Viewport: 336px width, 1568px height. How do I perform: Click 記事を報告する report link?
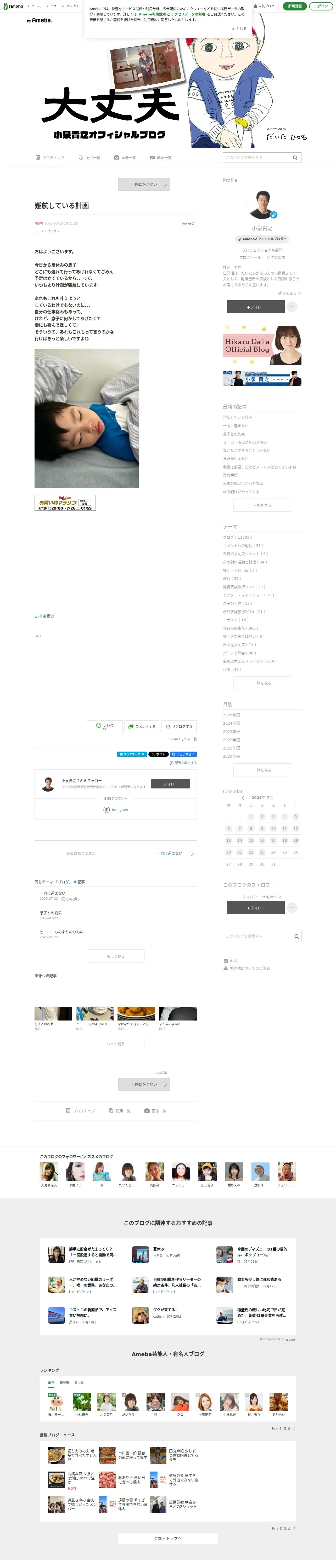pos(183,763)
